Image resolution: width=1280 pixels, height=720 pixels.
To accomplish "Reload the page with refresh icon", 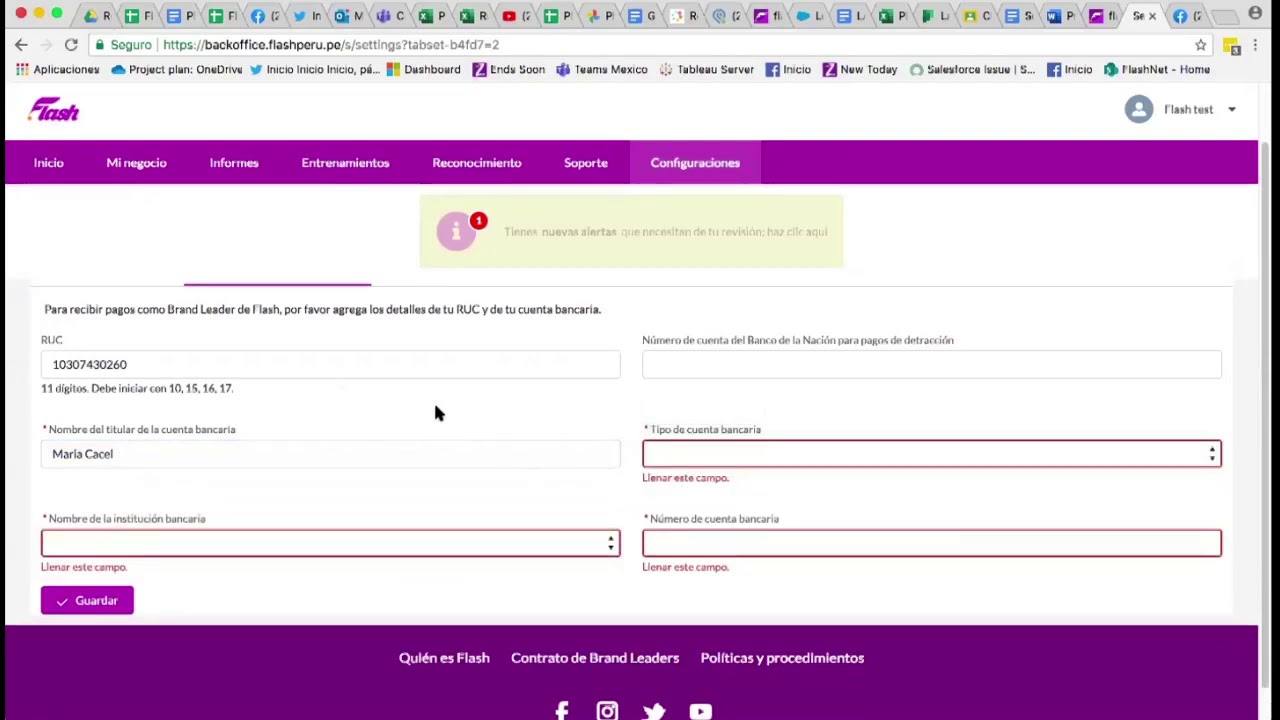I will [x=71, y=45].
